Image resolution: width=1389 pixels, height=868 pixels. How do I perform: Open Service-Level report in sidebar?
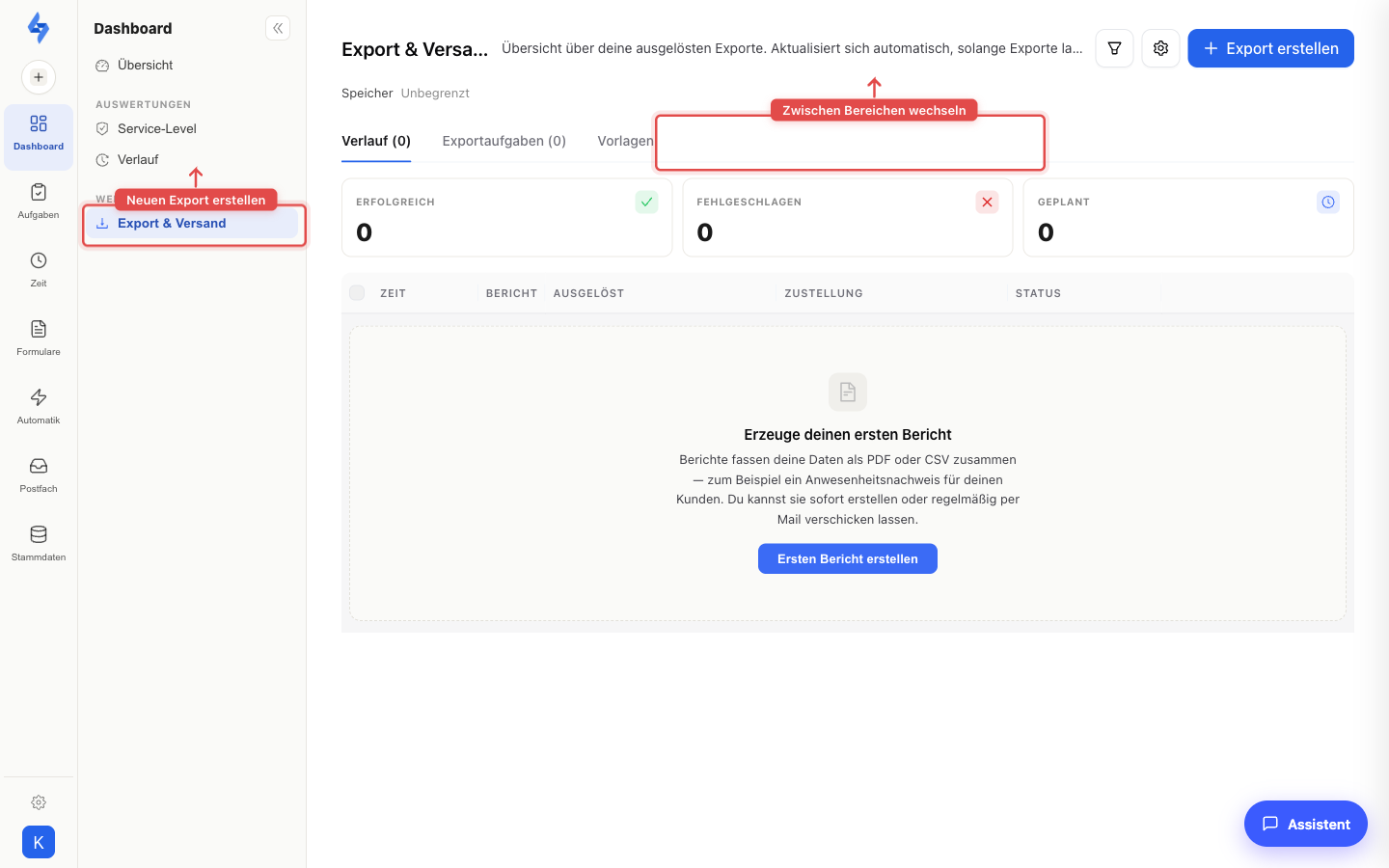tap(192, 128)
